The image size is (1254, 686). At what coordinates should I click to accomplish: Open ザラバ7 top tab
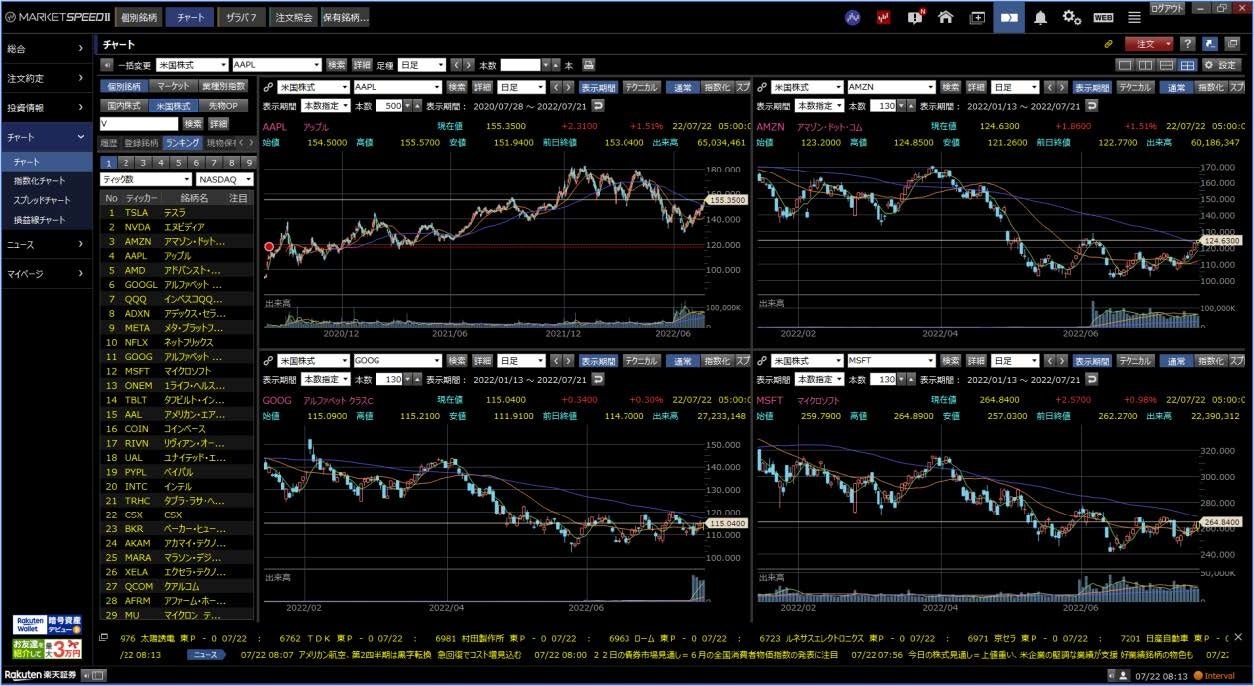(241, 17)
